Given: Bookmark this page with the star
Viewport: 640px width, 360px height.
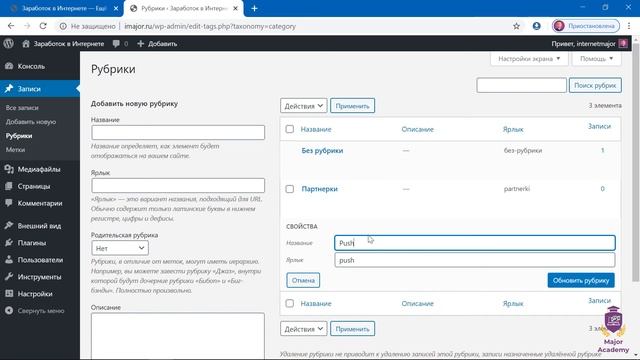Looking at the screenshot, I should [516, 26].
